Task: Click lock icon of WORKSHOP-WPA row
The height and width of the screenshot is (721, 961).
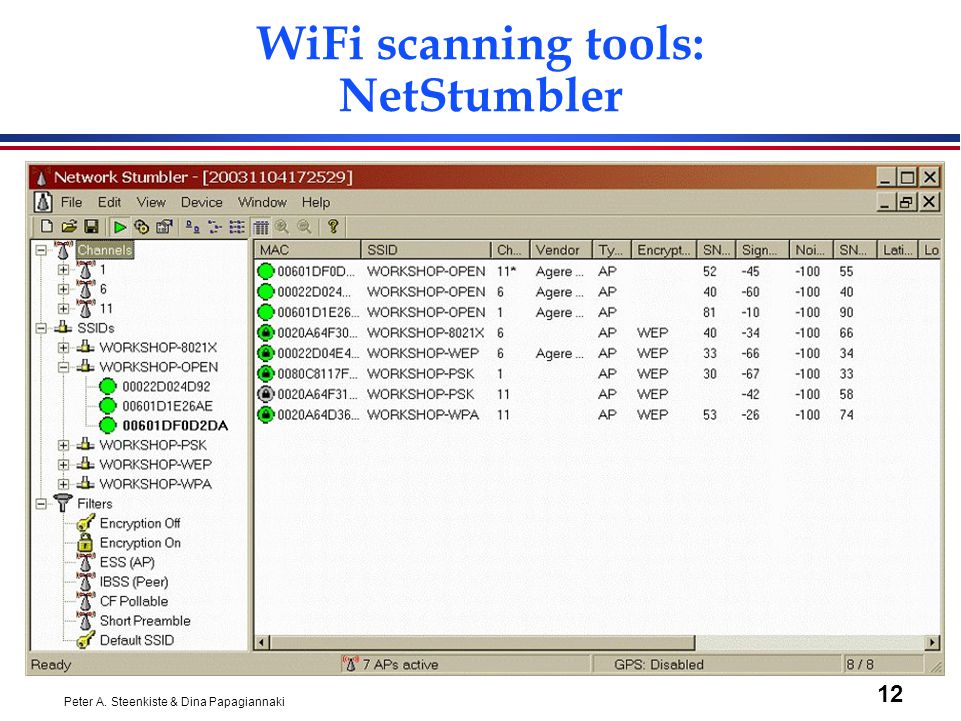Action: pos(265,415)
